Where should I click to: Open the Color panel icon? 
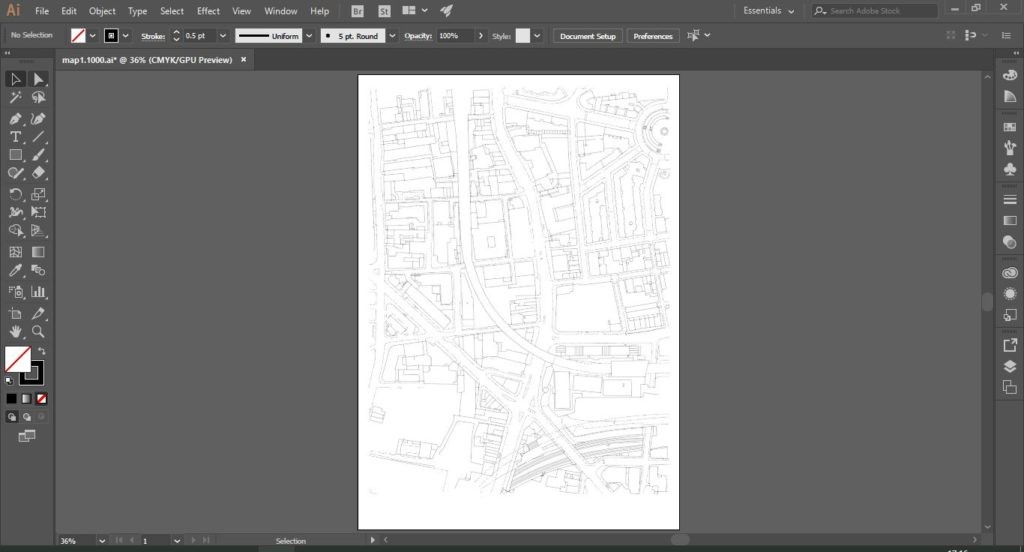[x=1010, y=75]
